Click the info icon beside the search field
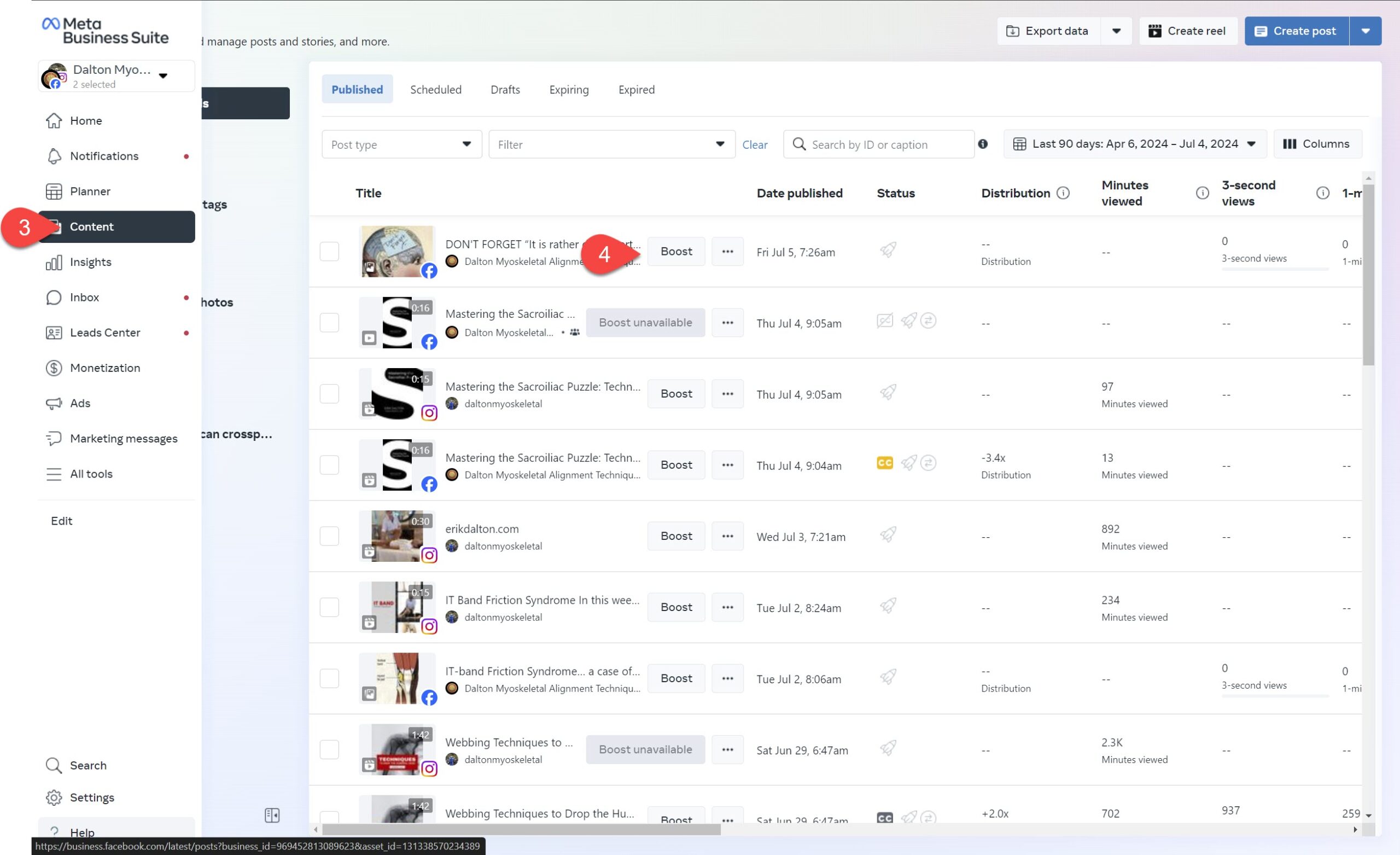This screenshot has height=855, width=1400. click(983, 144)
